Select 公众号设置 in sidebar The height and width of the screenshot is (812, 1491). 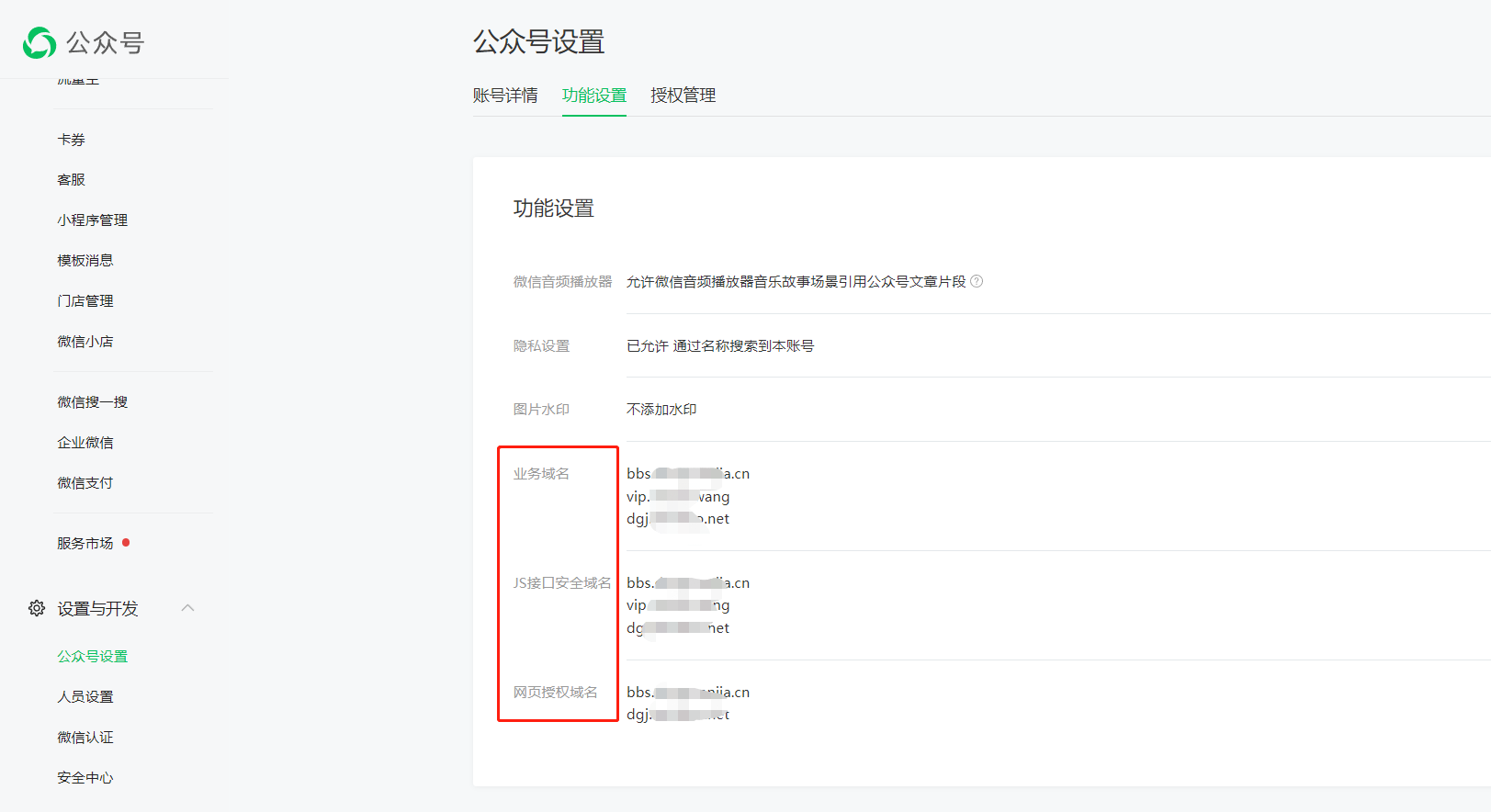[x=93, y=657]
